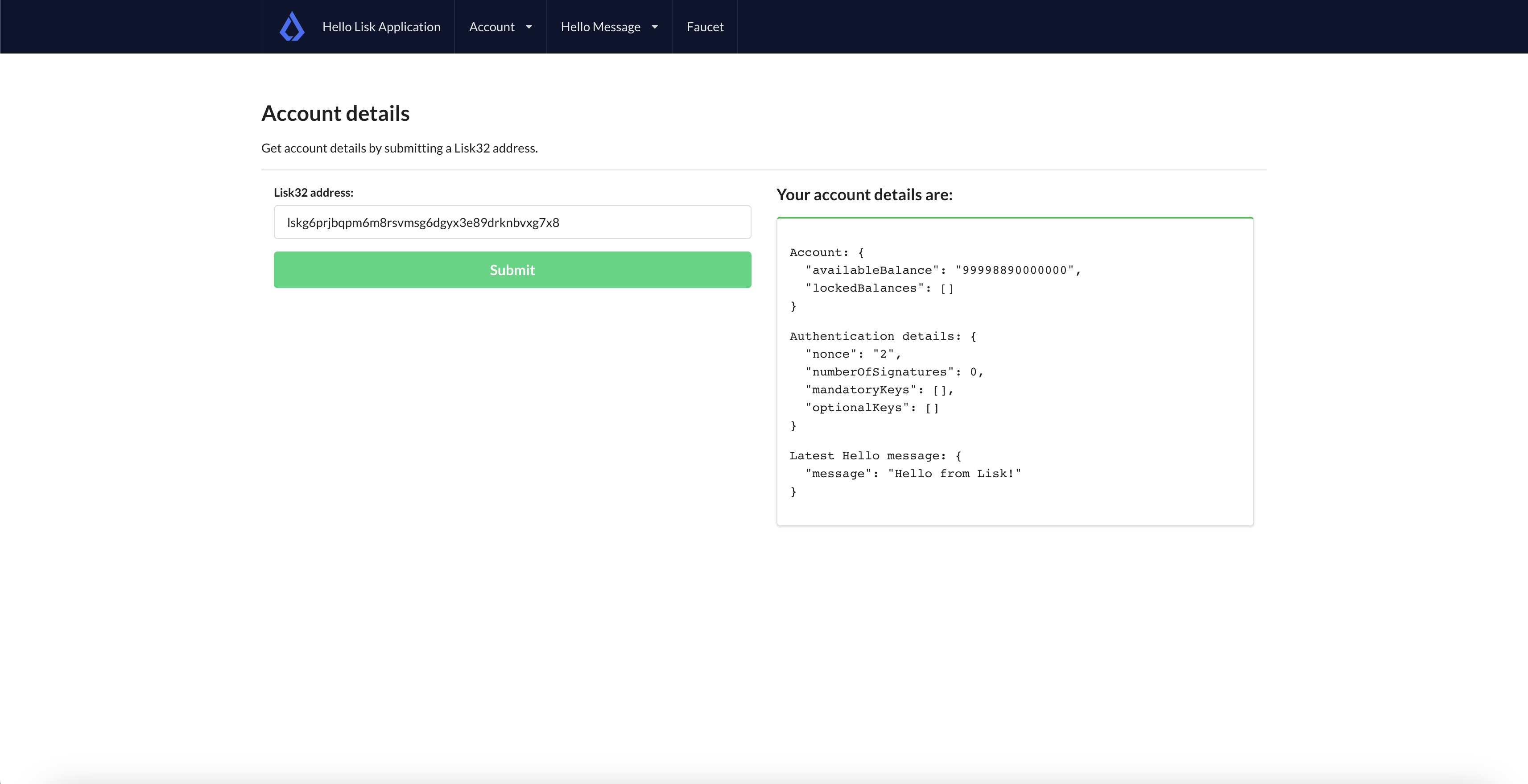Image resolution: width=1528 pixels, height=784 pixels.
Task: Click the 'Your account details are' heading
Action: tap(864, 194)
